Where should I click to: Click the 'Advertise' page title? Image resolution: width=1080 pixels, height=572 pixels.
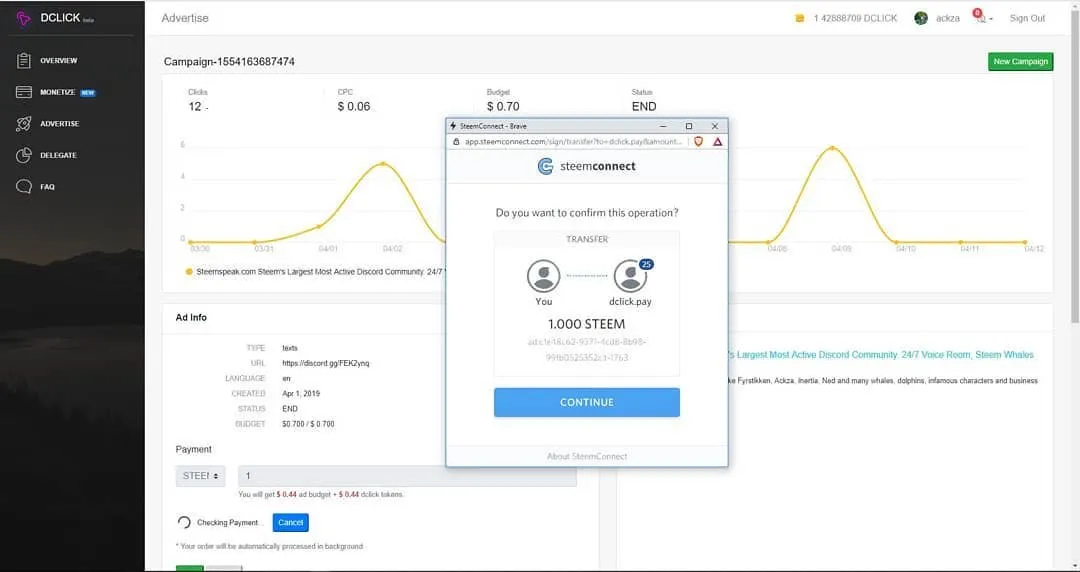point(185,19)
